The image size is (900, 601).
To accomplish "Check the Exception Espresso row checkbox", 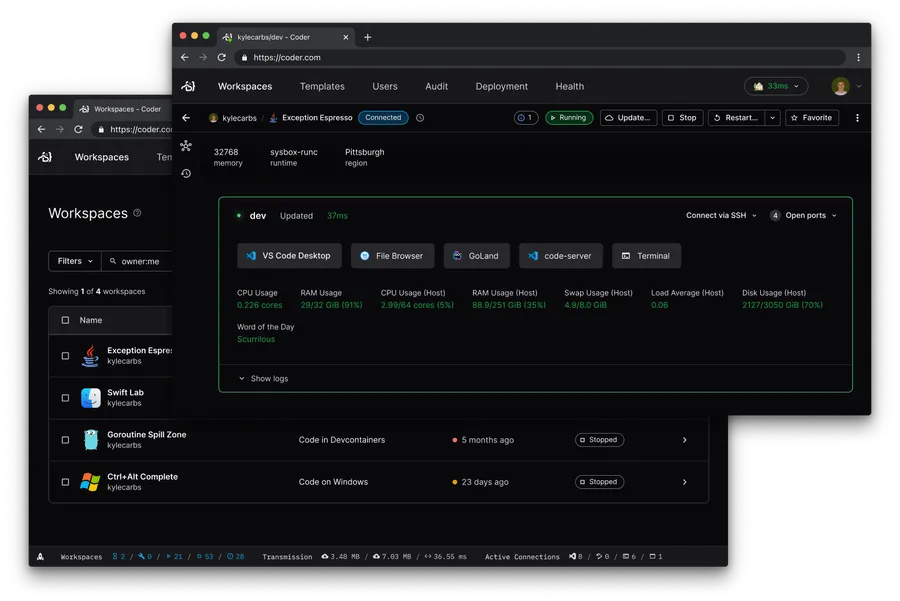I will click(65, 356).
